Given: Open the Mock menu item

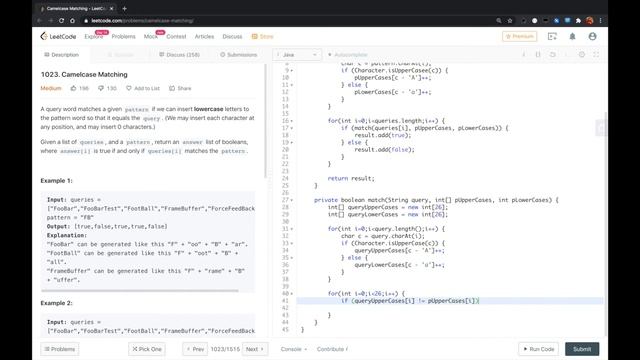Looking at the screenshot, I should point(151,36).
